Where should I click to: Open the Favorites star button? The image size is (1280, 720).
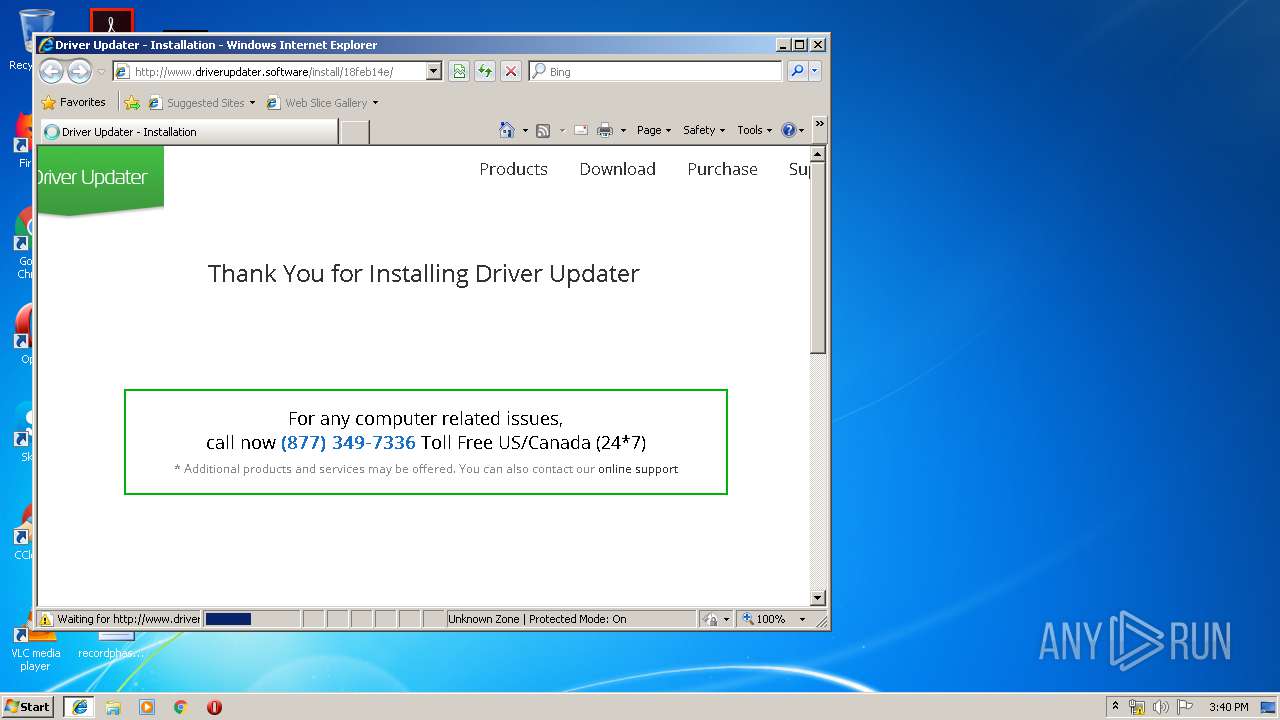tap(73, 102)
